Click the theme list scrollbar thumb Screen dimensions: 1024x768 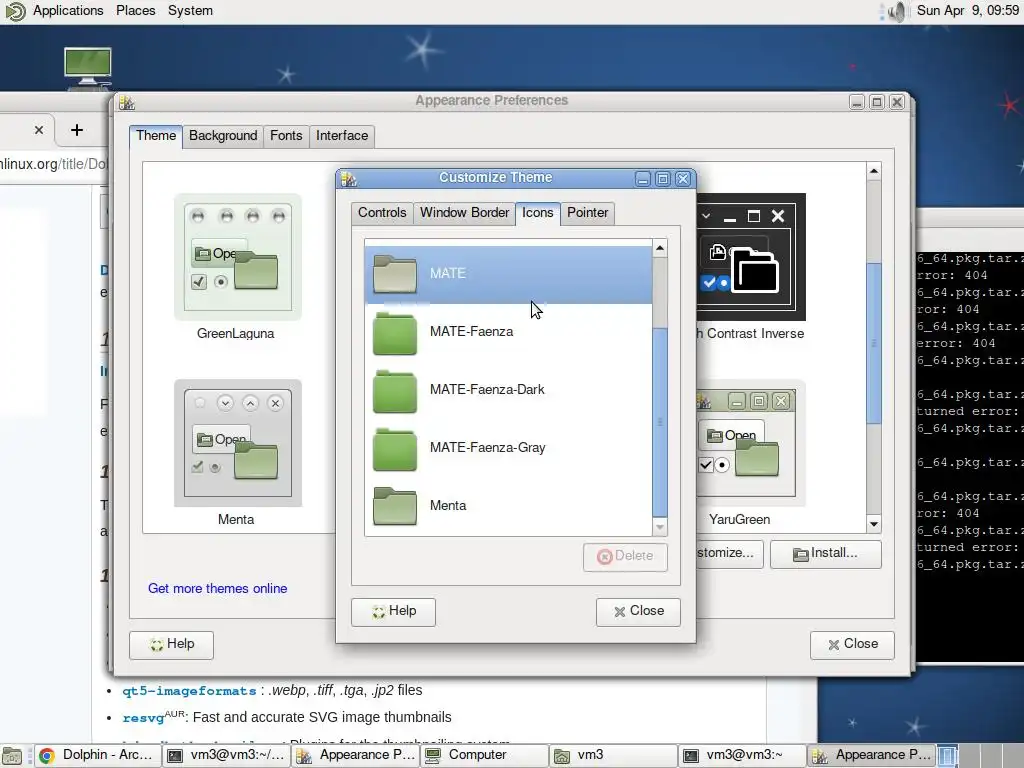point(874,343)
